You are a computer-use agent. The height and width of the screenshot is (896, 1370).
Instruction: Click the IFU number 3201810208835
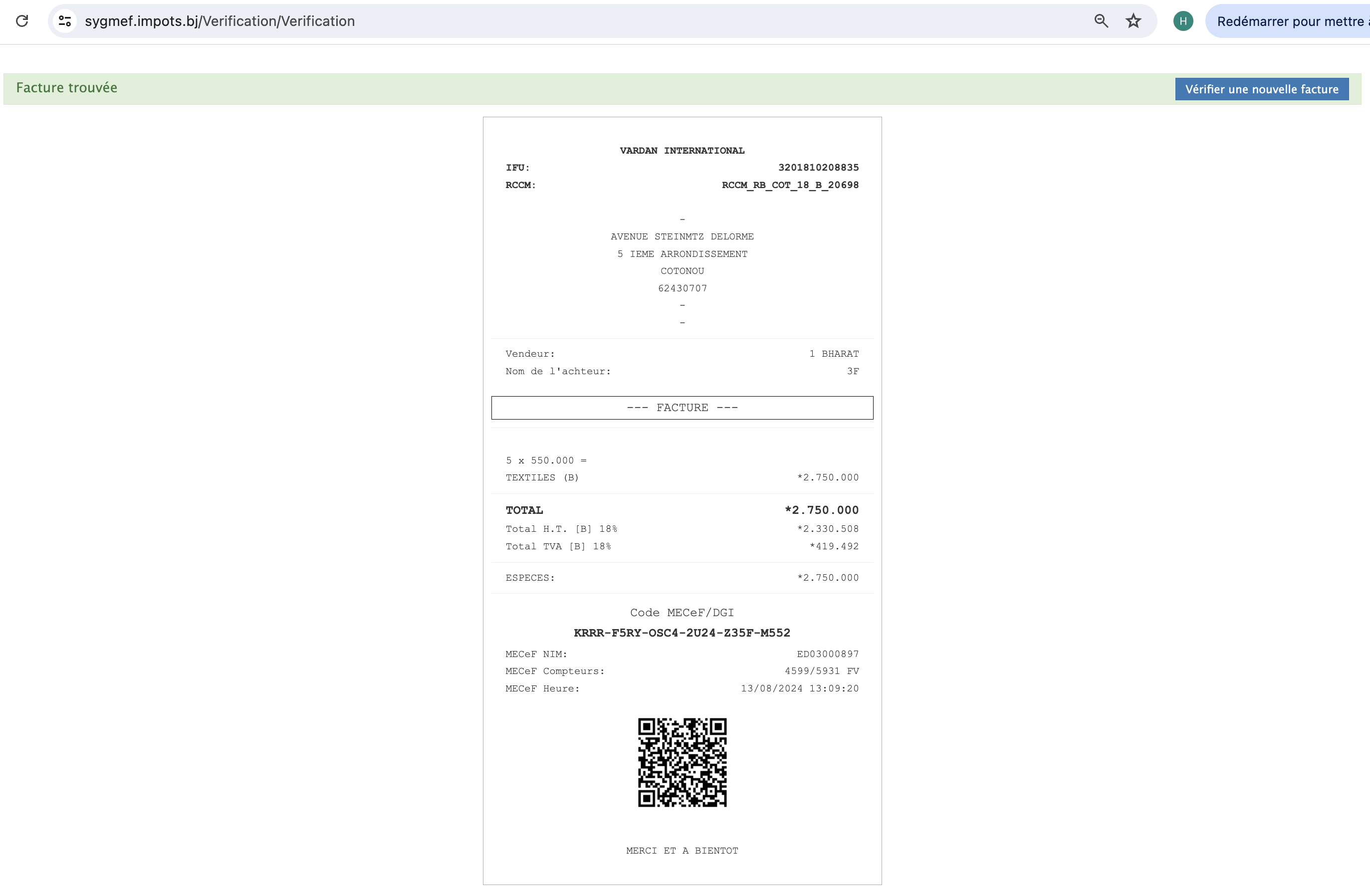818,168
